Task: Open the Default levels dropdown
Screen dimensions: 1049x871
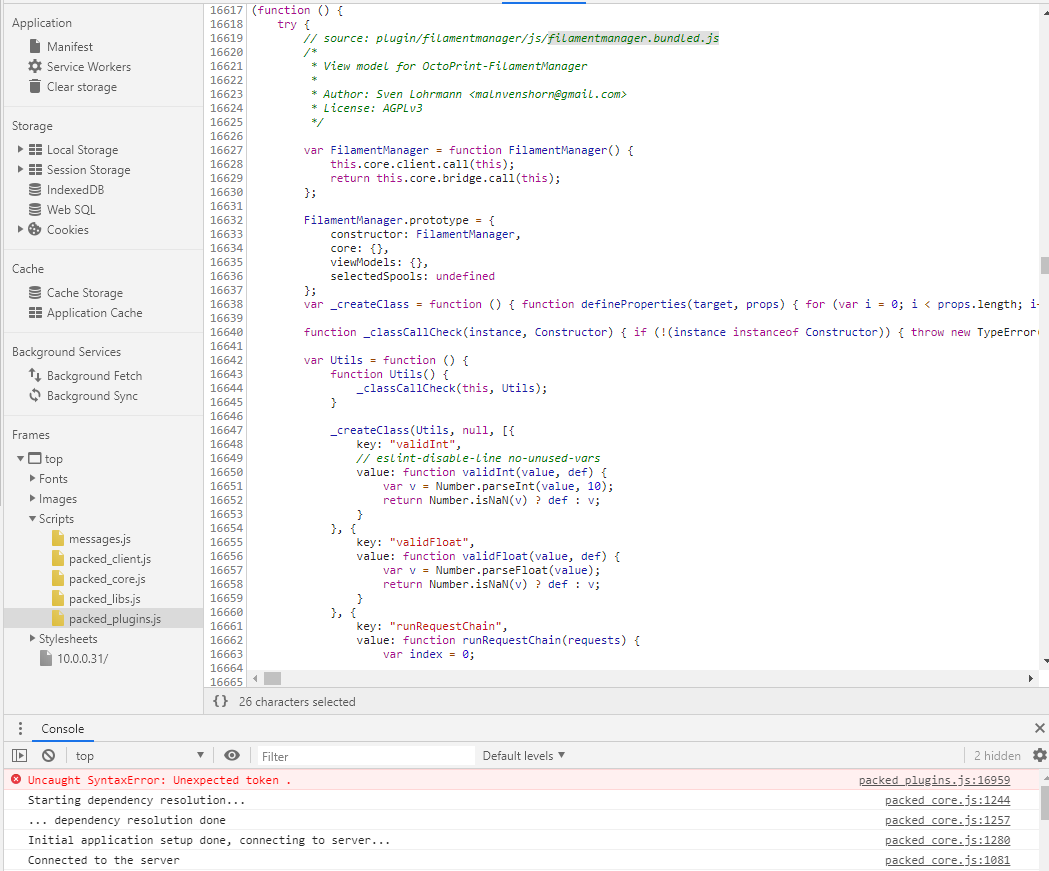Action: click(x=524, y=755)
